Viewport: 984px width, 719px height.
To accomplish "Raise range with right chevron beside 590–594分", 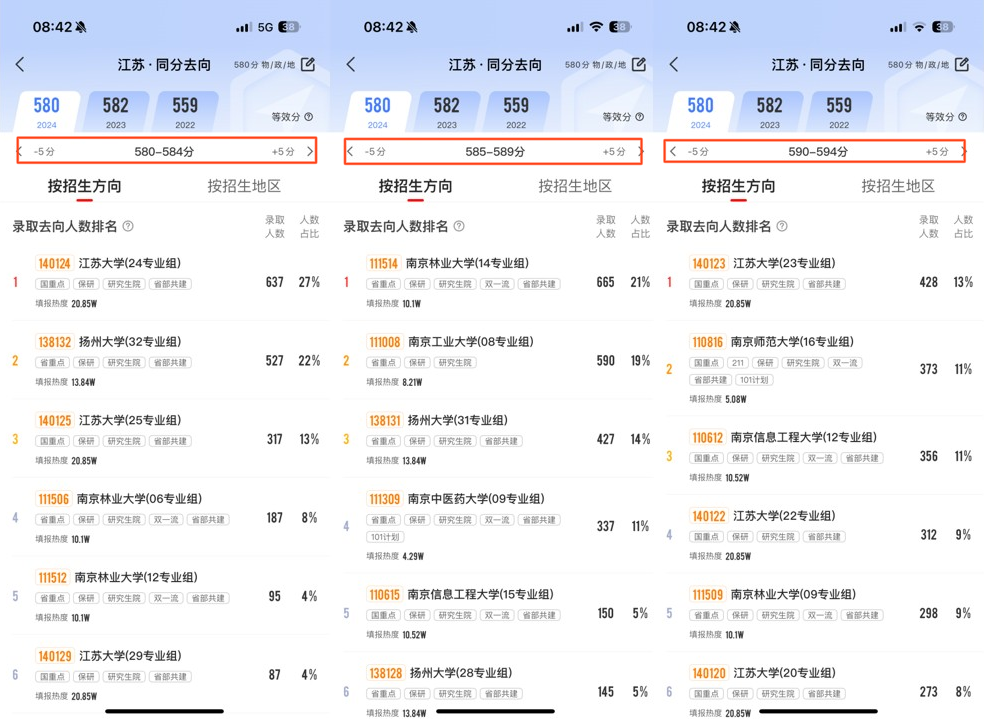I will [963, 151].
